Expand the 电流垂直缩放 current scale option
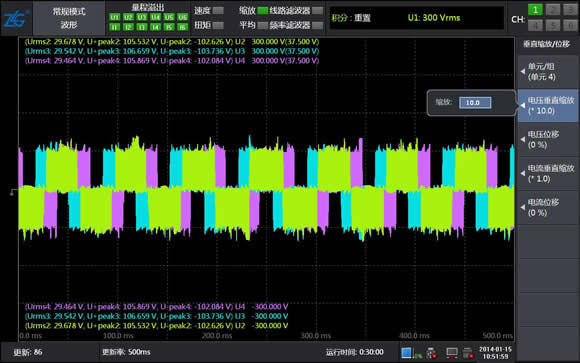Image resolution: width=580 pixels, height=363 pixels. [548, 174]
